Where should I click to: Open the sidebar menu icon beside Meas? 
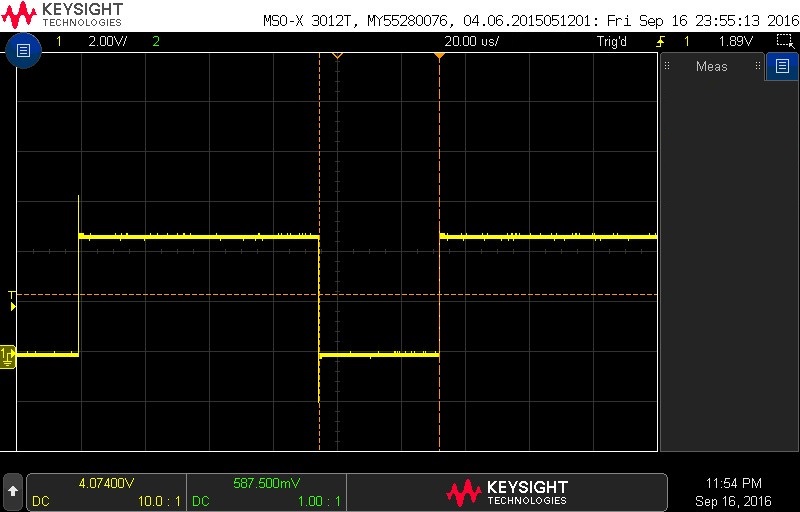coord(782,66)
